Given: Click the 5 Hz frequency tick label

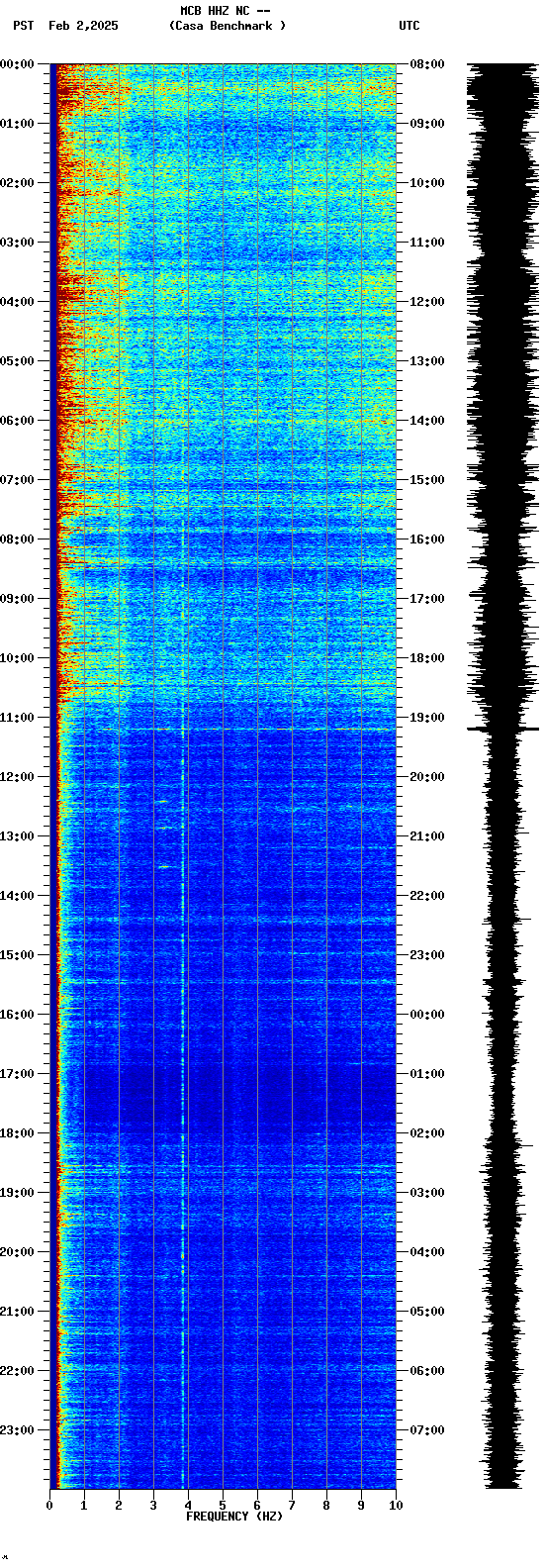Looking at the screenshot, I should pyautogui.click(x=223, y=1506).
